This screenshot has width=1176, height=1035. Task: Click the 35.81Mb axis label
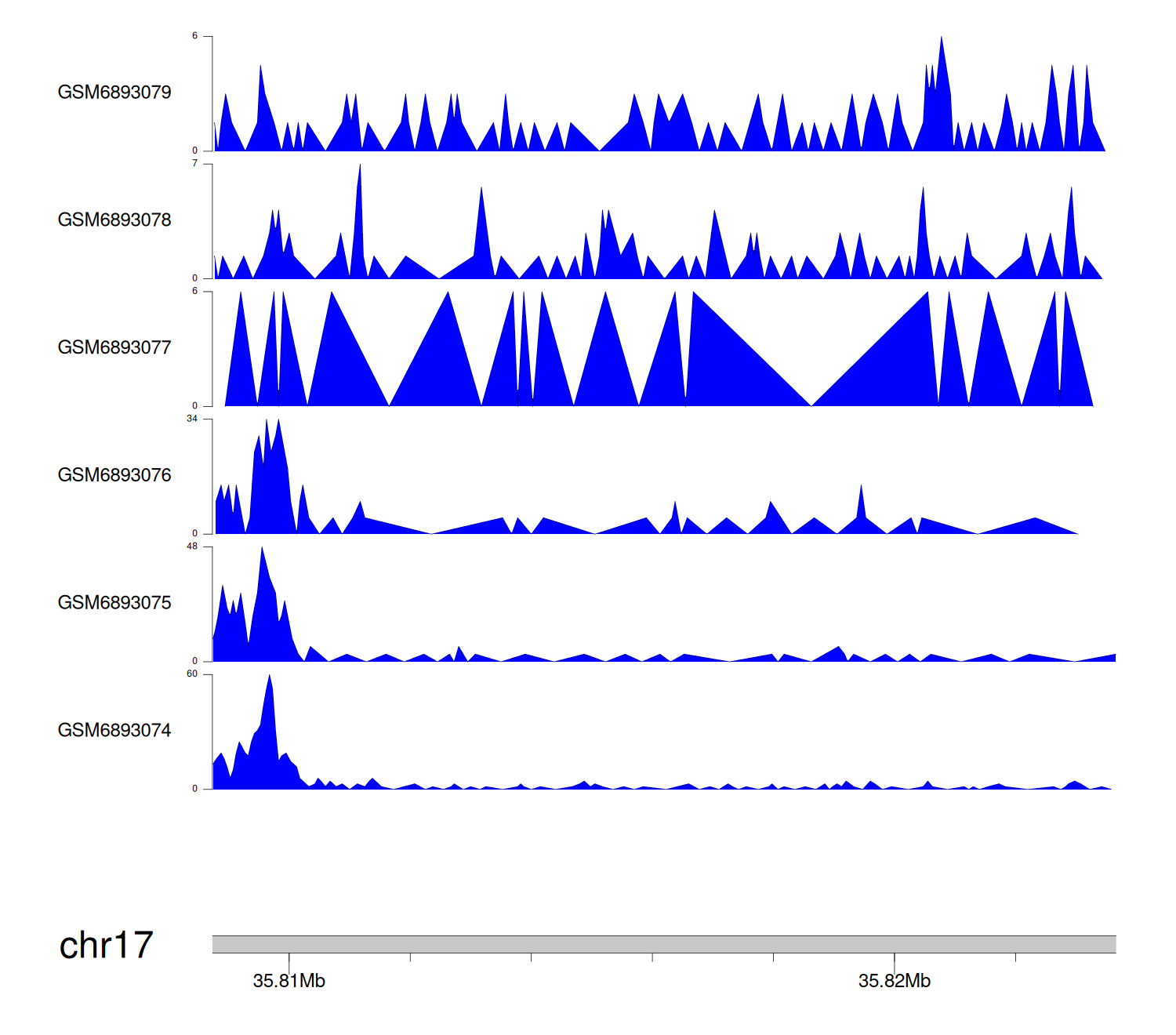click(x=289, y=981)
